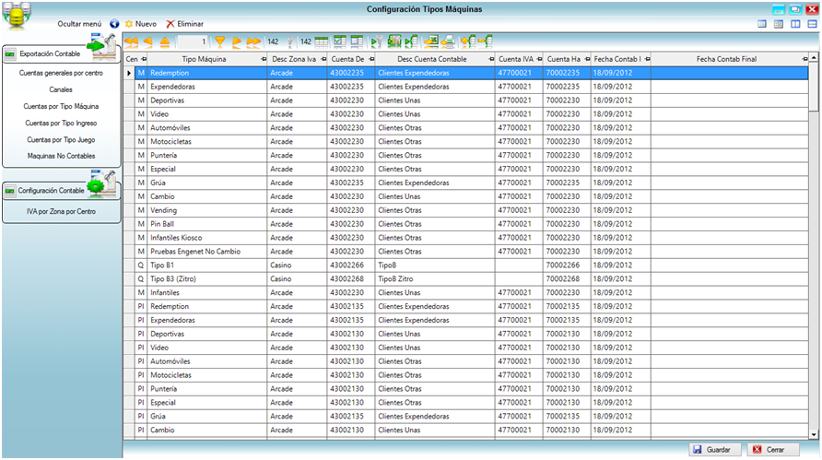Toggle pin on Cuenta IVA column
The width and height of the screenshot is (822, 460).
click(538, 59)
